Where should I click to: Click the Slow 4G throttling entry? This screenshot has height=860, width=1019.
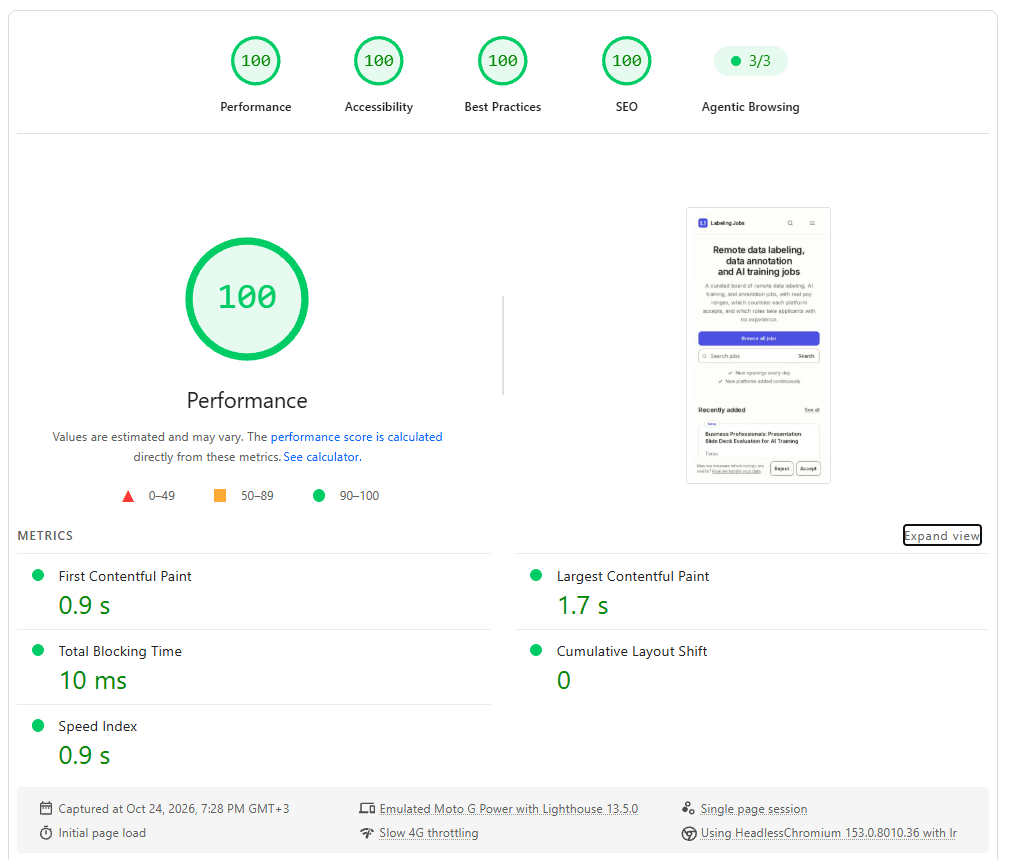[x=429, y=833]
